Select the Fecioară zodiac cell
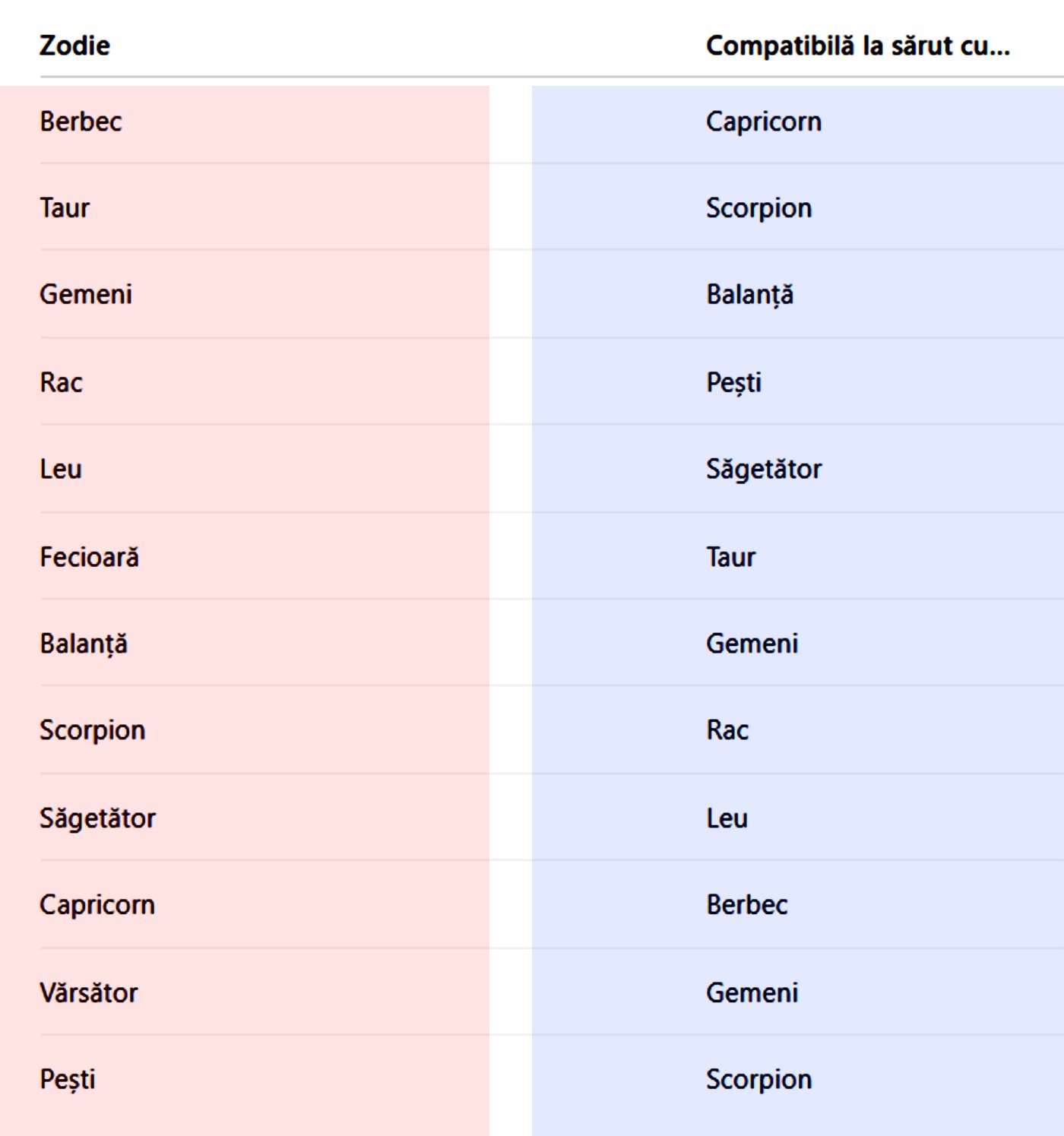This screenshot has width=1064, height=1136. (x=89, y=557)
